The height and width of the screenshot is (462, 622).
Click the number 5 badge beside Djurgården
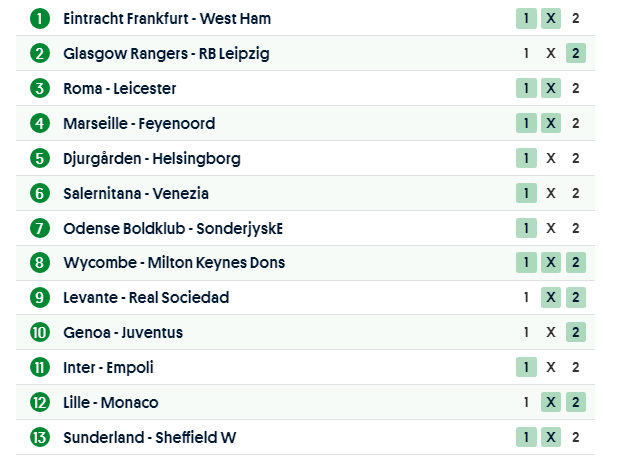point(39,158)
